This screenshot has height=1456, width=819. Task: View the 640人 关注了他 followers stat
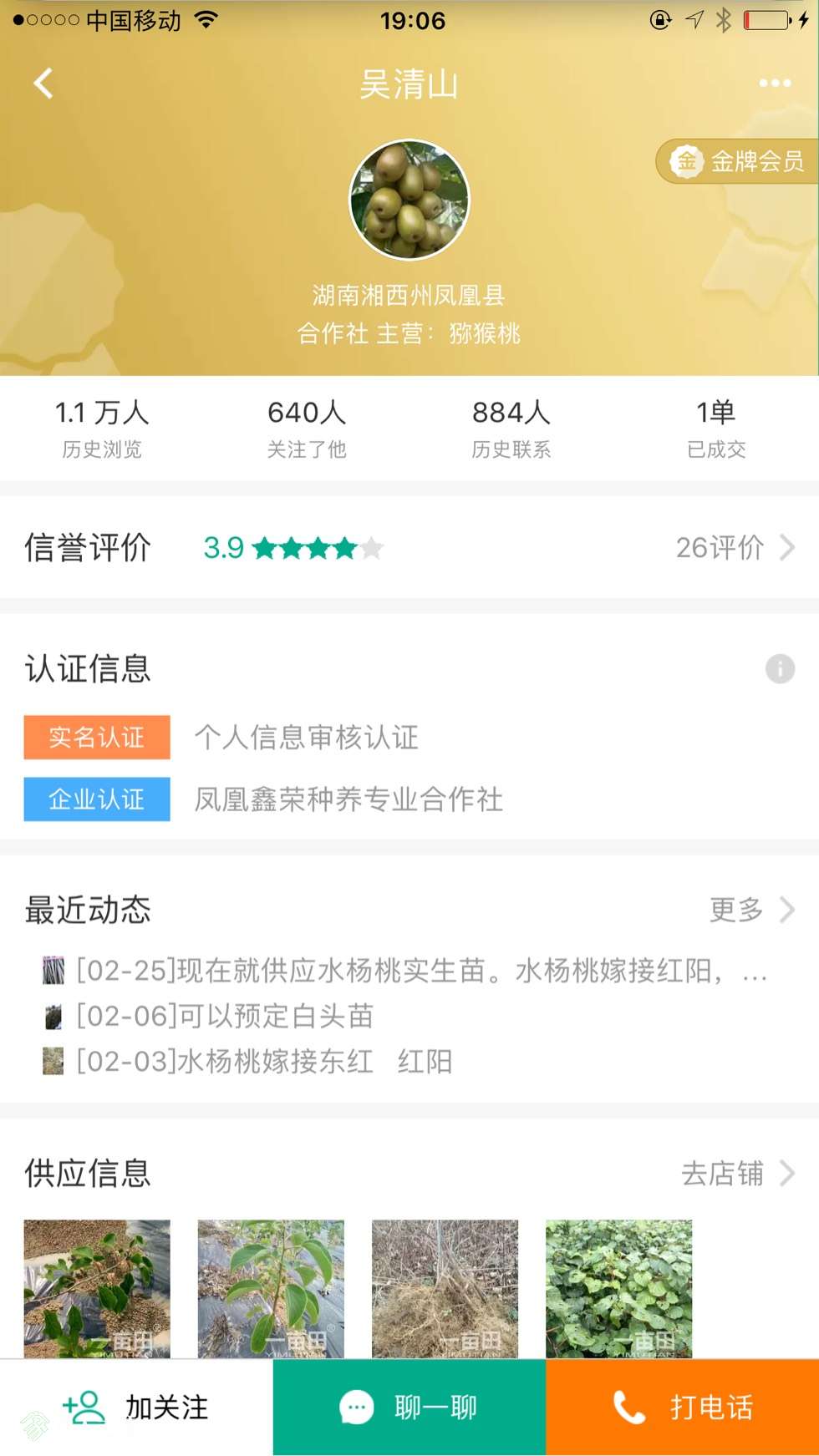pyautogui.click(x=307, y=429)
